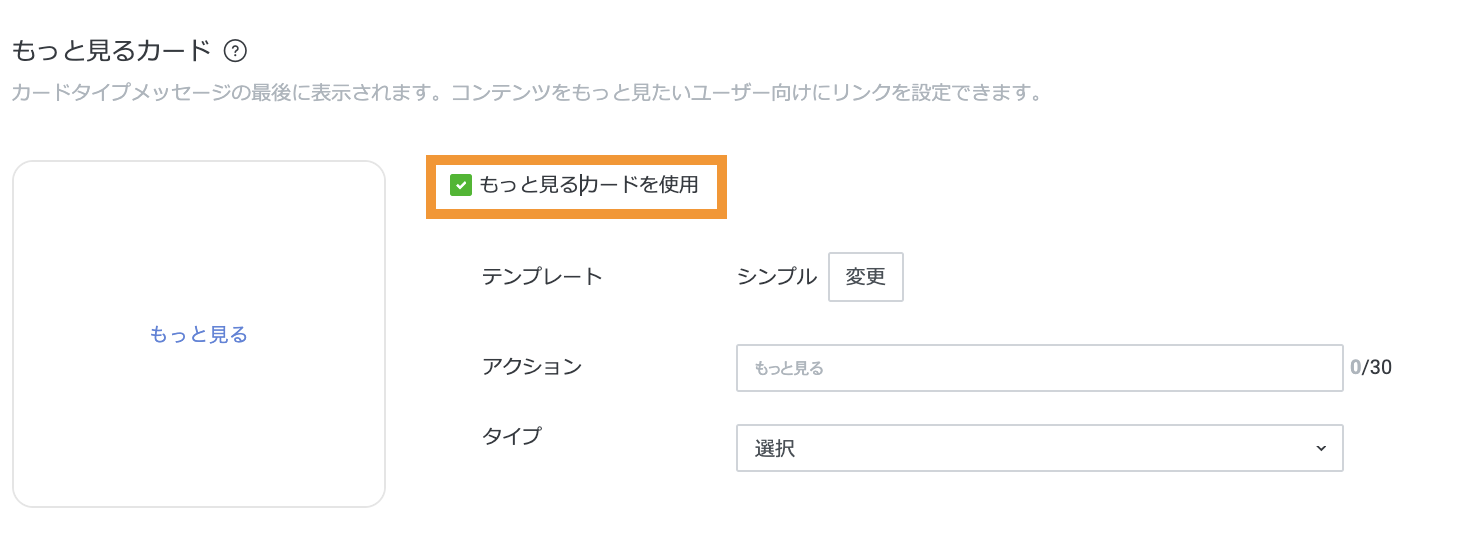Image resolution: width=1476 pixels, height=546 pixels.
Task: Click the タイプ field label
Action: pos(511,436)
